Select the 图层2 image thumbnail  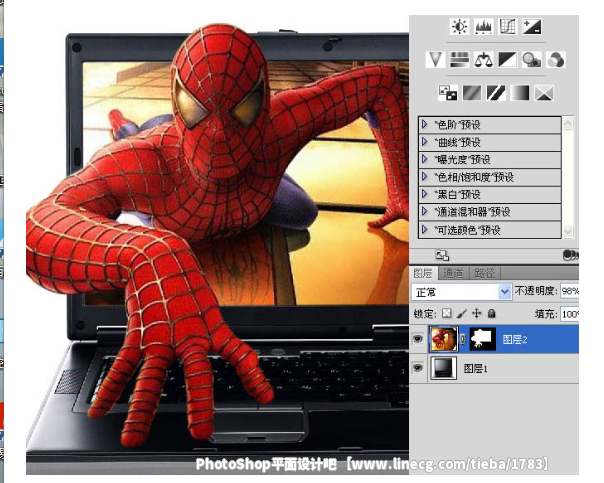[x=444, y=339]
